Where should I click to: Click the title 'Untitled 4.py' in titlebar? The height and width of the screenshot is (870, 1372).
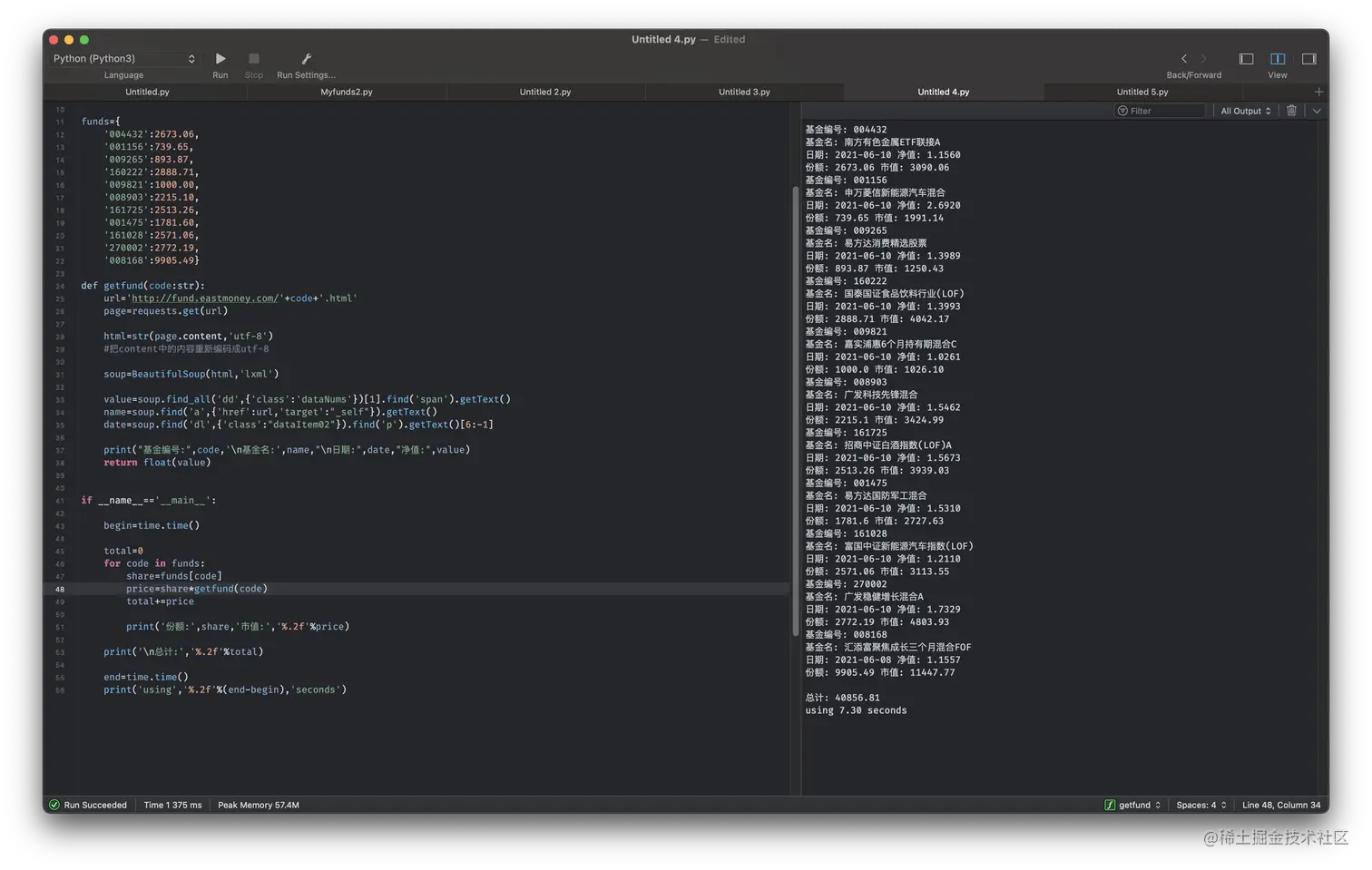point(663,39)
